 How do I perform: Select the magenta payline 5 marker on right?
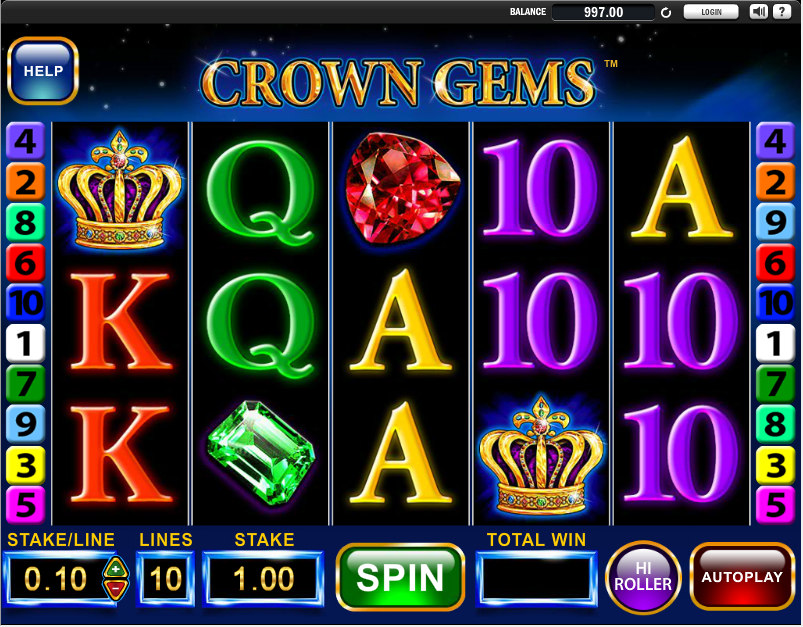coord(775,505)
